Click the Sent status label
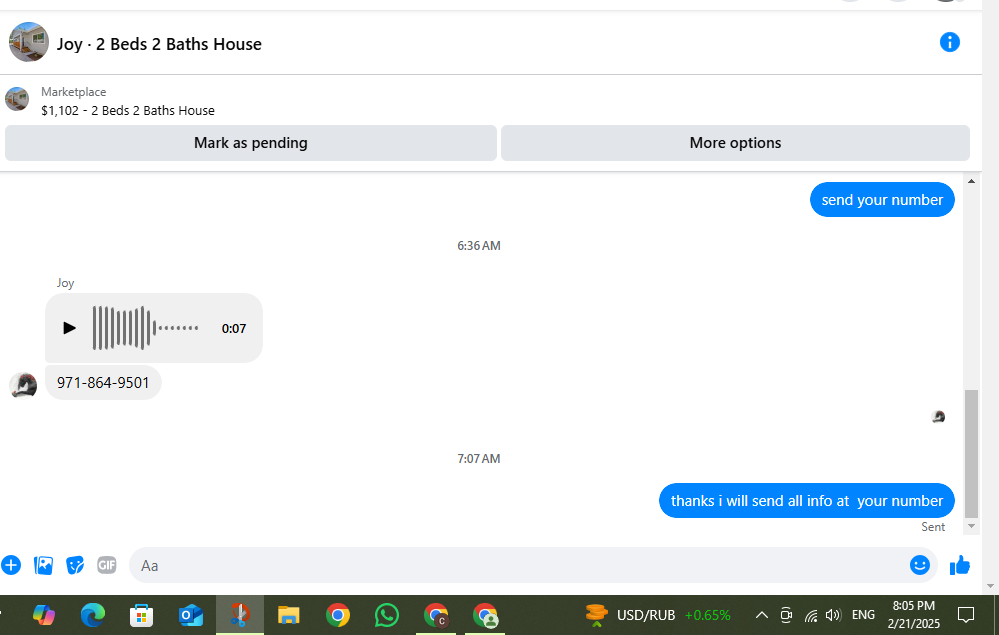999x635 pixels. point(933,527)
